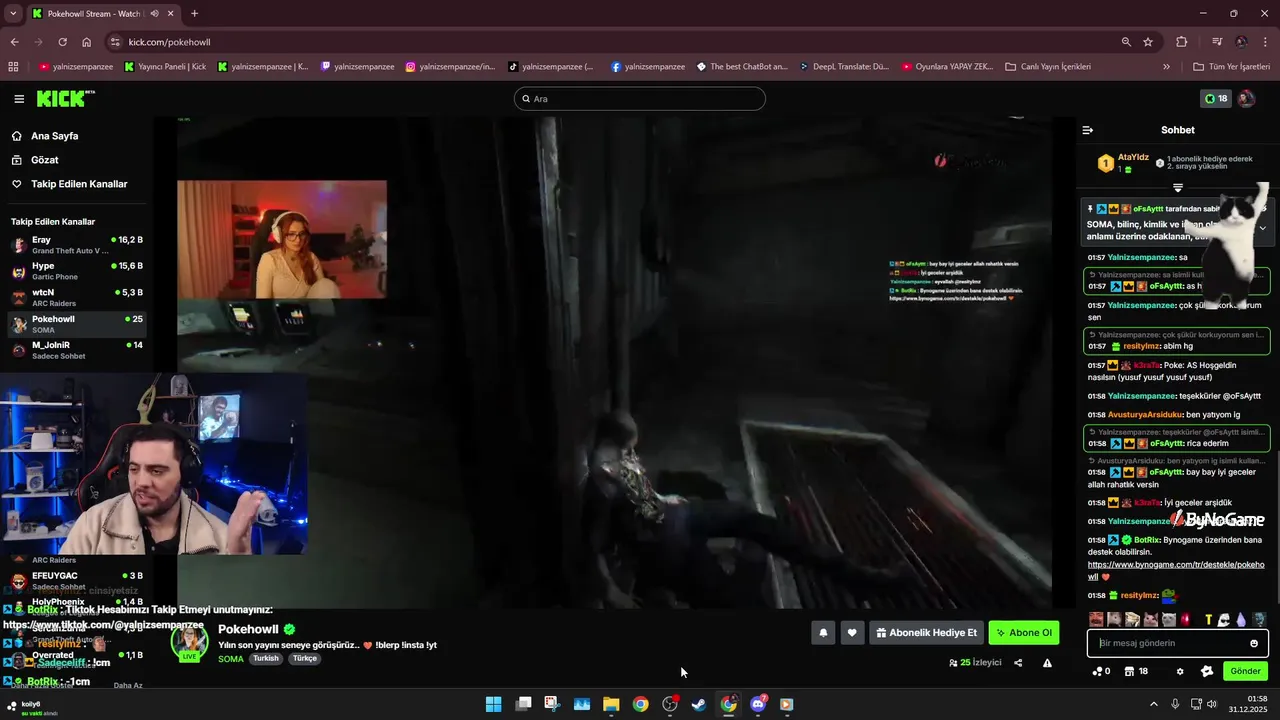Select Hype channel in sidebar

point(77,271)
